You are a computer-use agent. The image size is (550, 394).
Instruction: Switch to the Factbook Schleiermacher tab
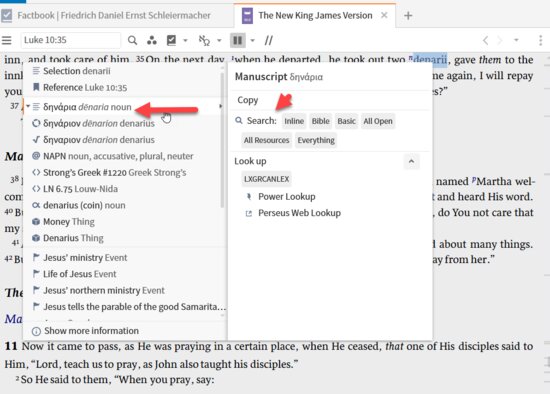tap(114, 15)
